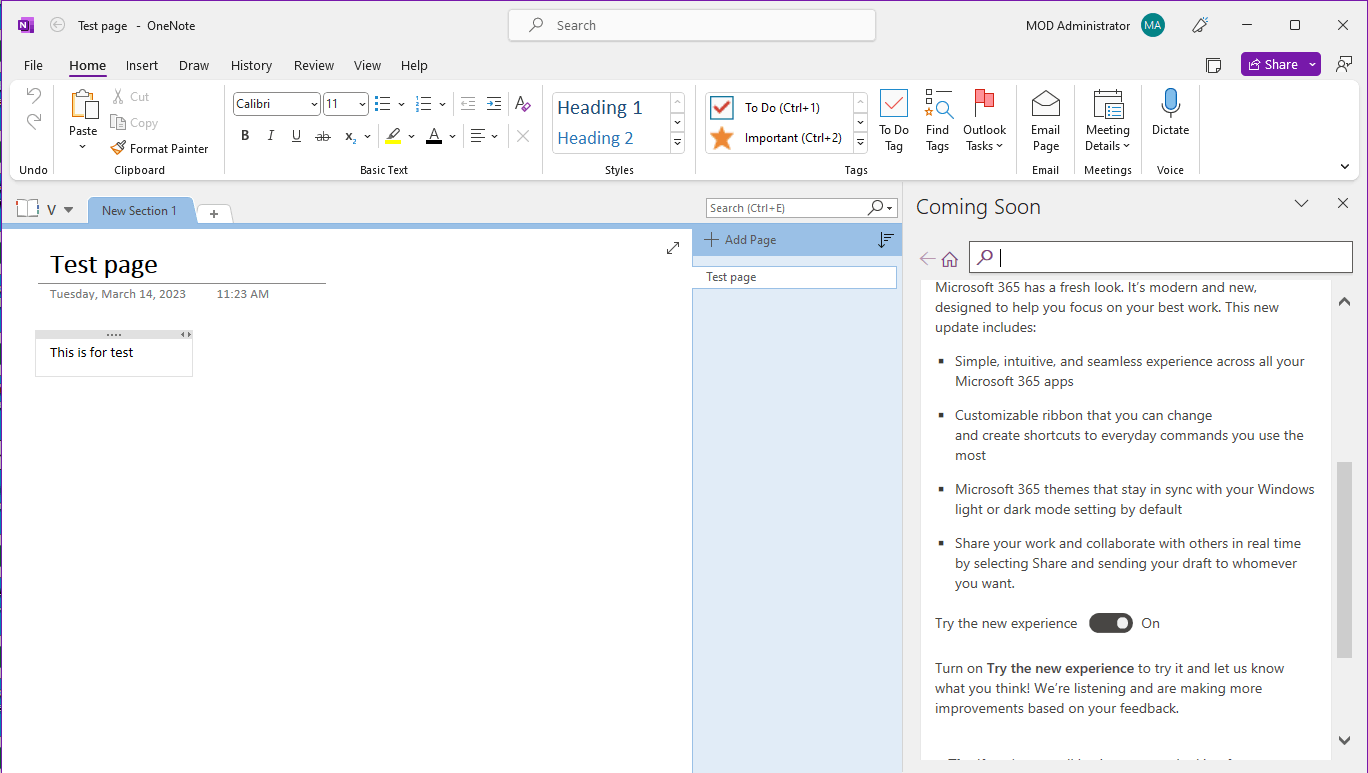Apply Heading 1 style
This screenshot has height=773, width=1368.
[600, 107]
